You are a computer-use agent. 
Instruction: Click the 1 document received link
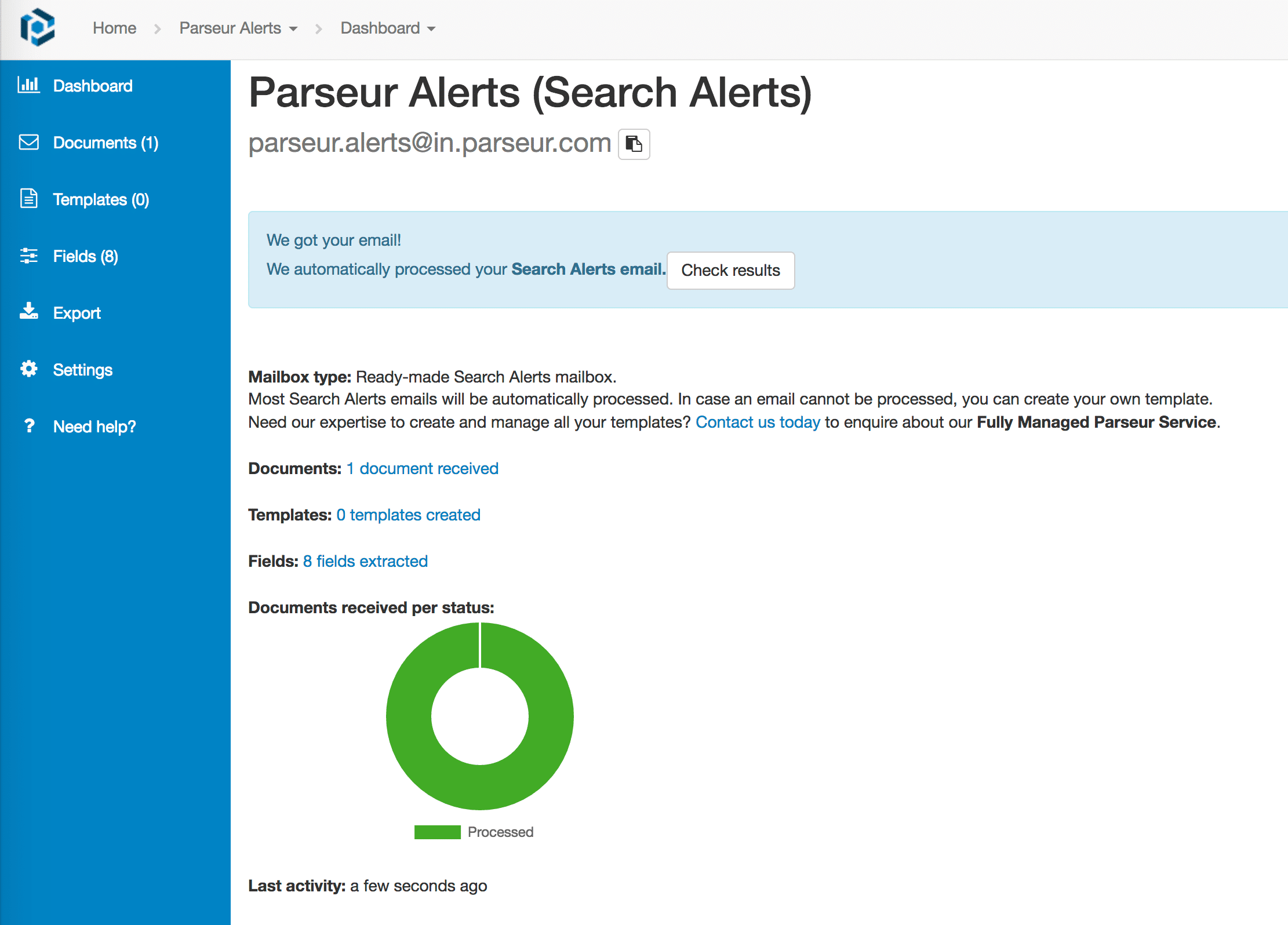(422, 468)
